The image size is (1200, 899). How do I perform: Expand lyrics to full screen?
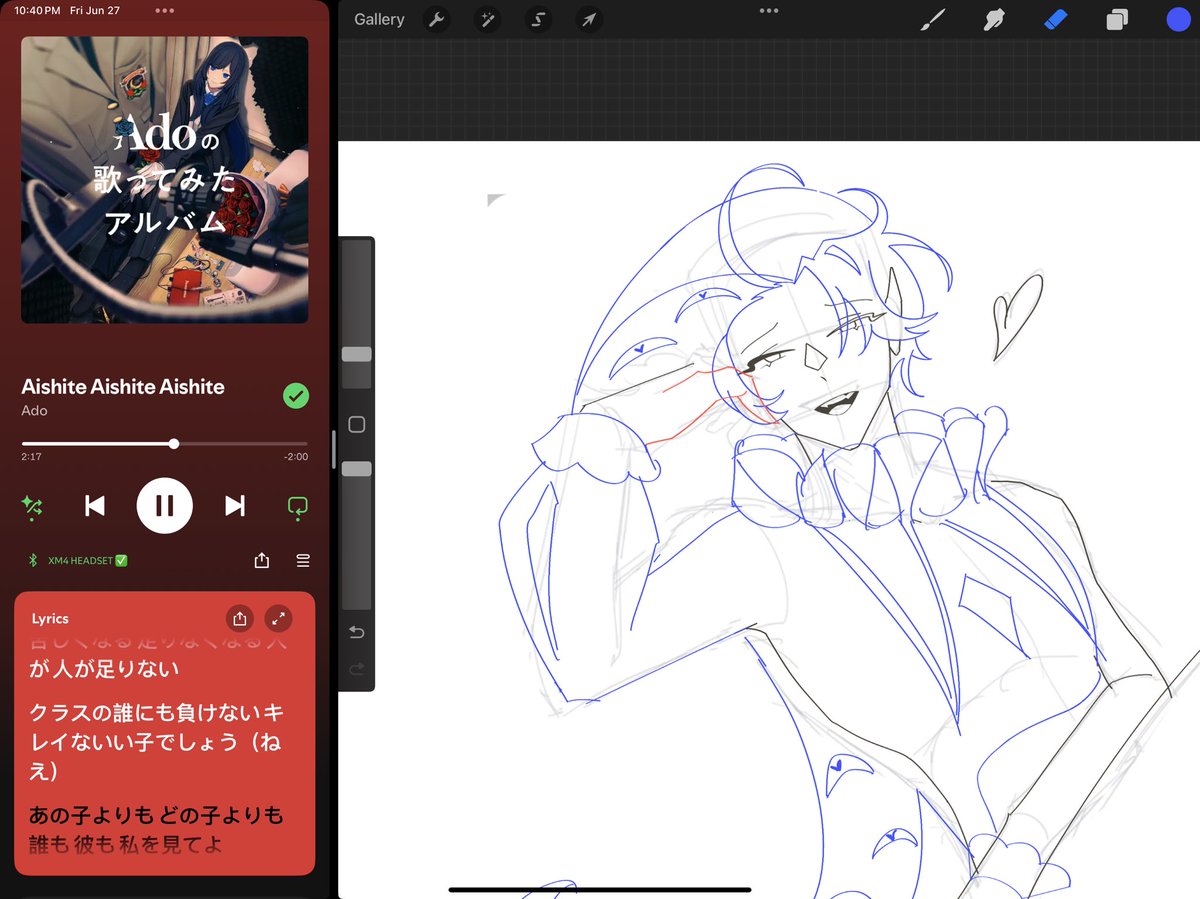(x=278, y=618)
